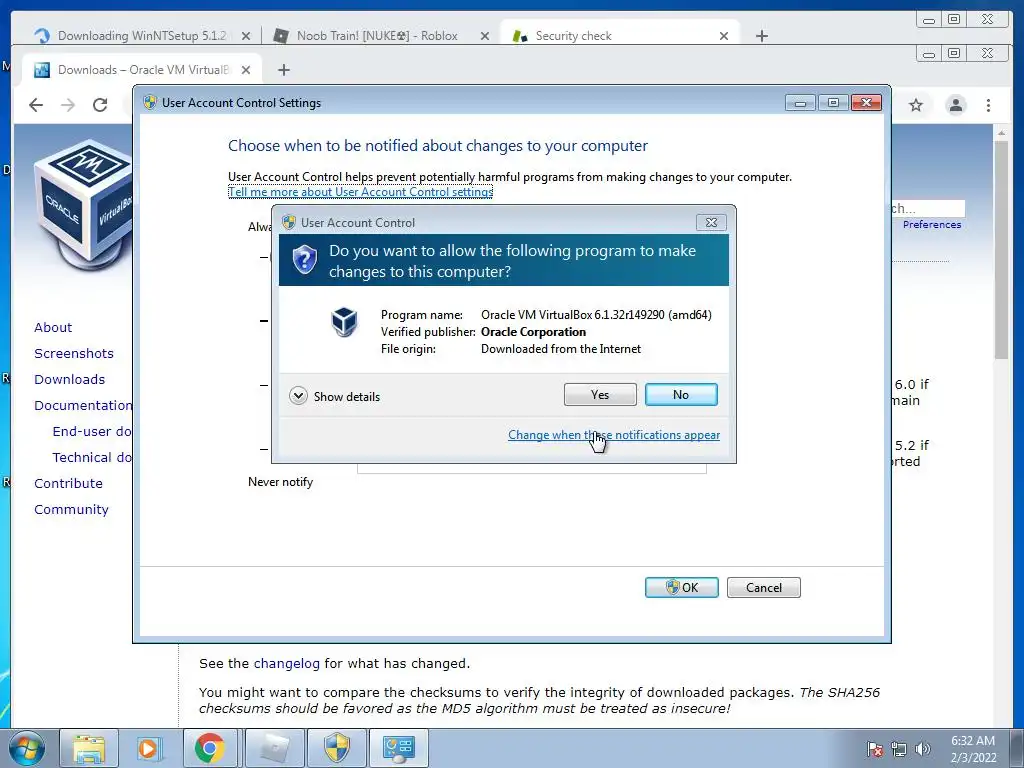The height and width of the screenshot is (768, 1024).
Task: Open the Chrome profile icon
Action: 955,105
